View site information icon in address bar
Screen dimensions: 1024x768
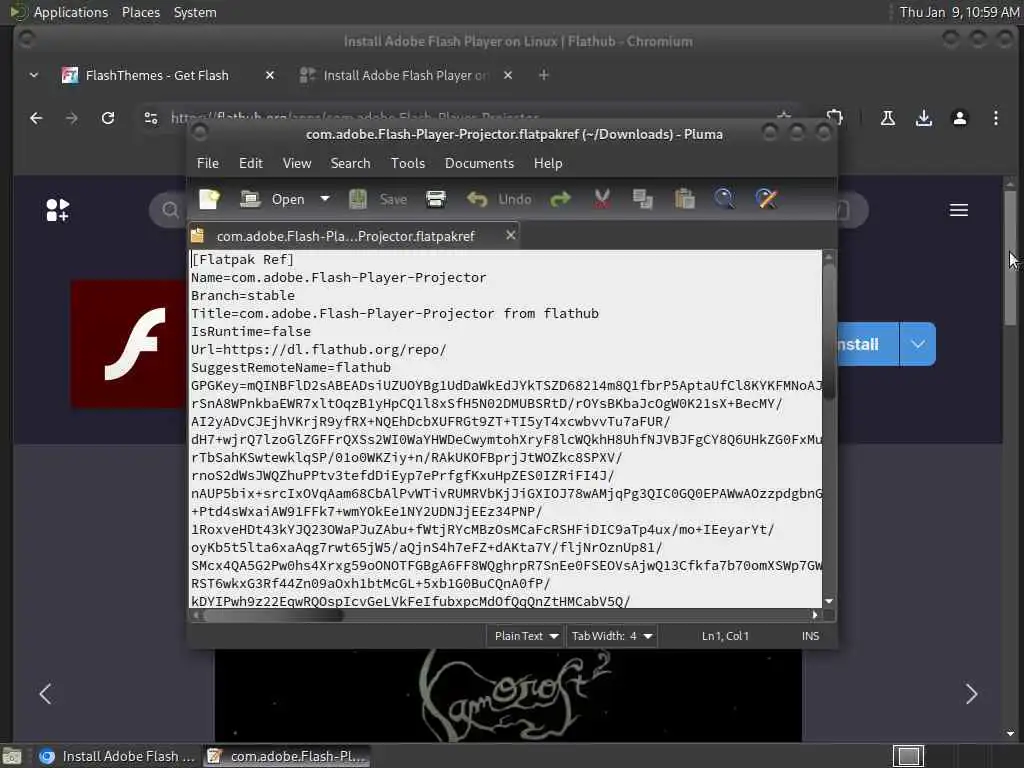151,118
